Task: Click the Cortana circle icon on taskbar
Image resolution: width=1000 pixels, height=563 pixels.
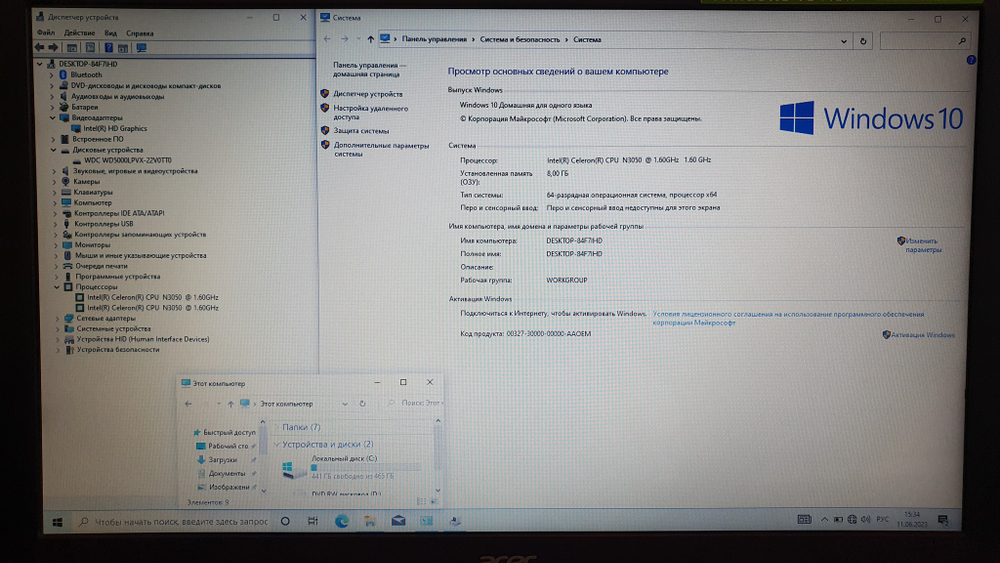Action: pyautogui.click(x=285, y=521)
